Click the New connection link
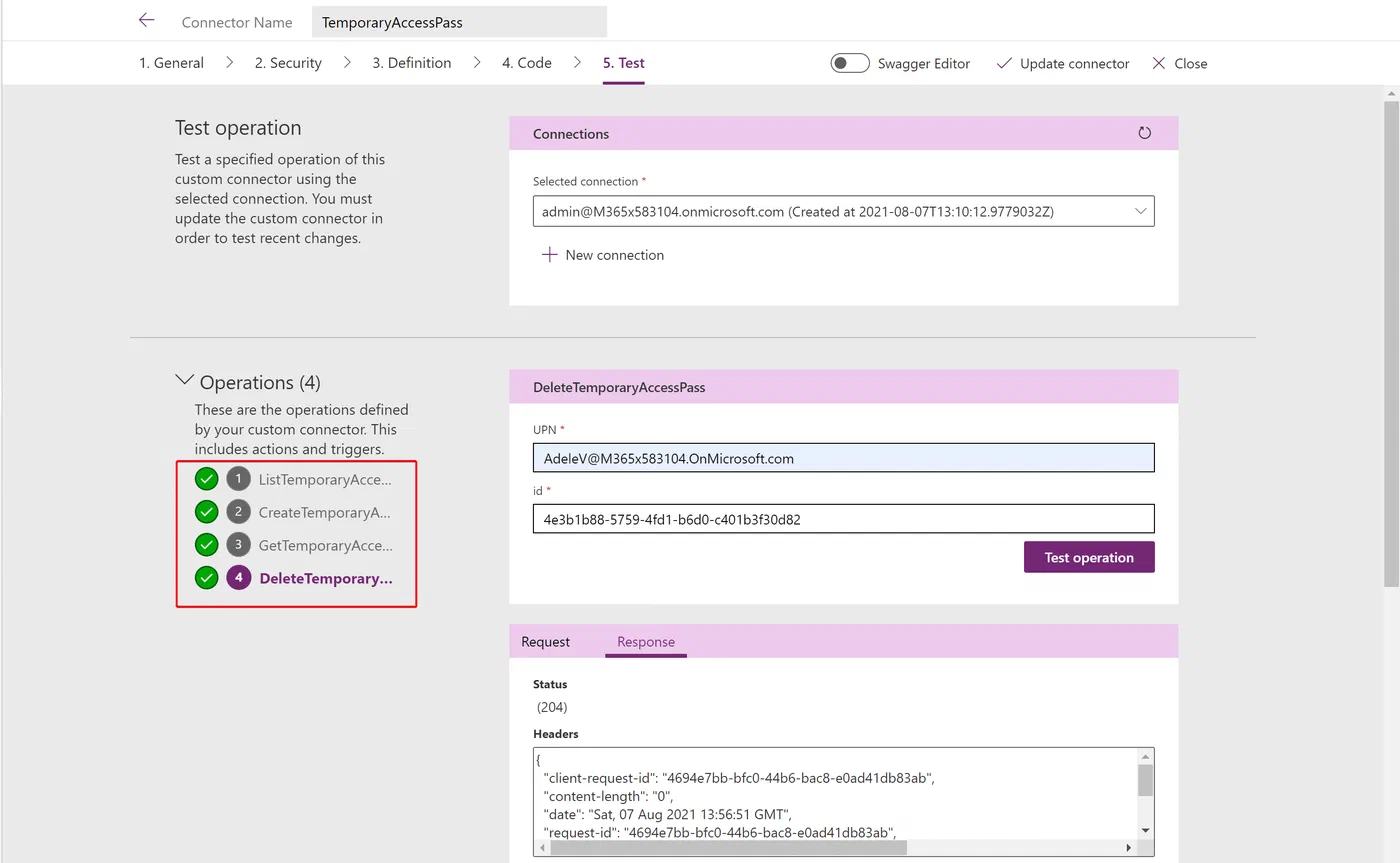The height and width of the screenshot is (863, 1400). pyautogui.click(x=614, y=255)
